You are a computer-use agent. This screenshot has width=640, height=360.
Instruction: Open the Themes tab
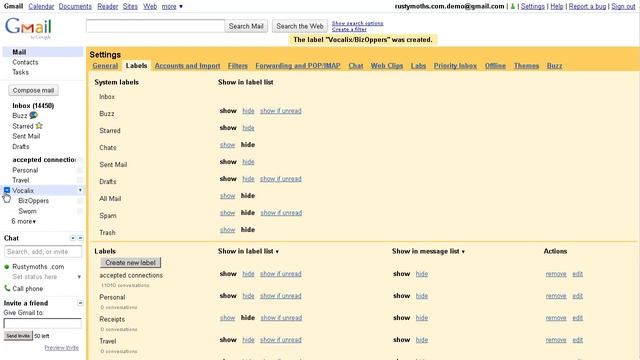pyautogui.click(x=526, y=66)
